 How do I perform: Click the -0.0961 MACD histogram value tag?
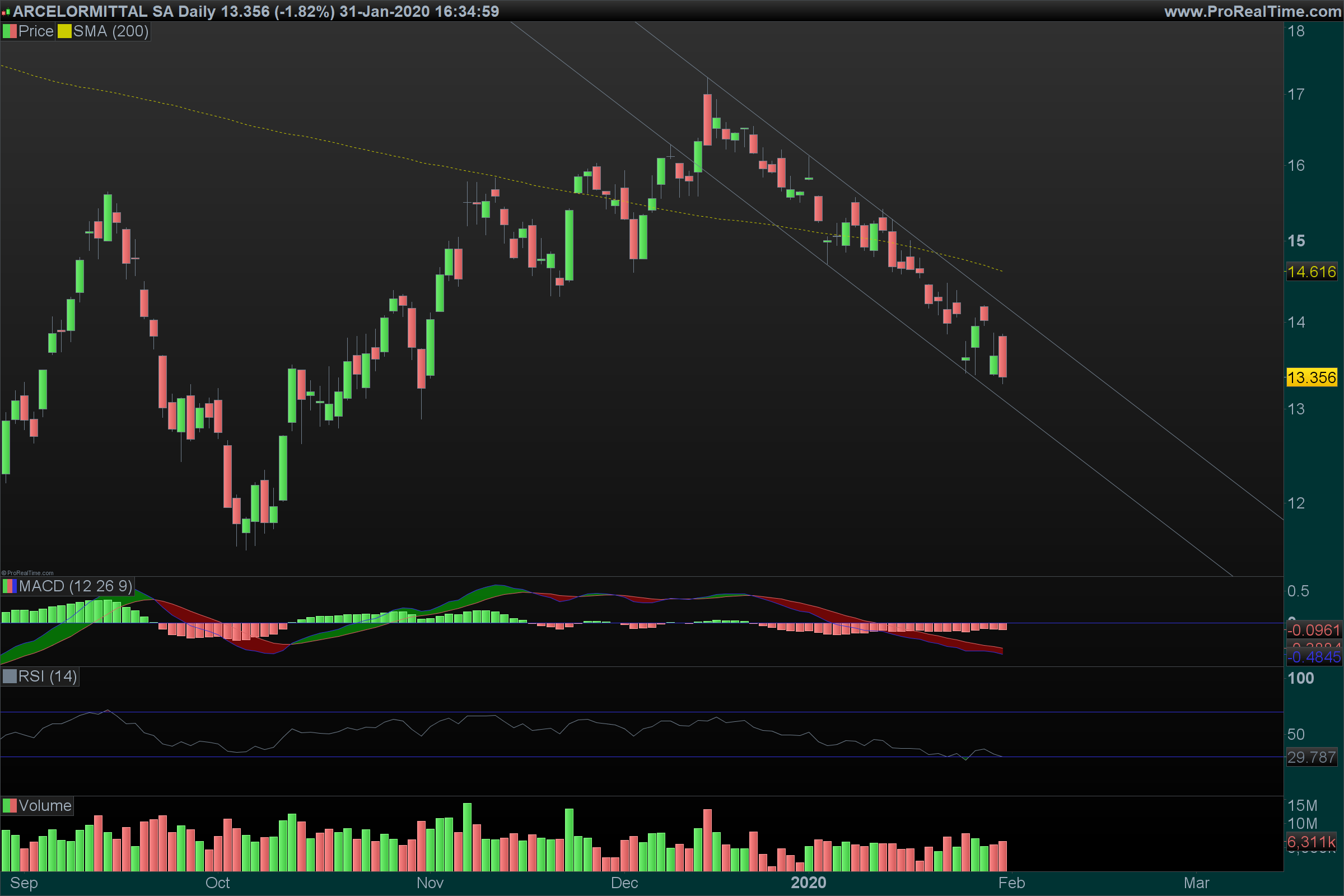pyautogui.click(x=1313, y=631)
